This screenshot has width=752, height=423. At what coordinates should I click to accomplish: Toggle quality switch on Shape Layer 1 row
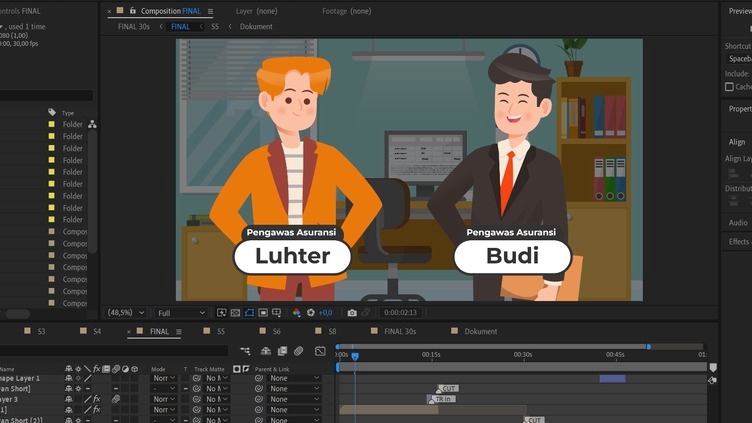point(88,378)
